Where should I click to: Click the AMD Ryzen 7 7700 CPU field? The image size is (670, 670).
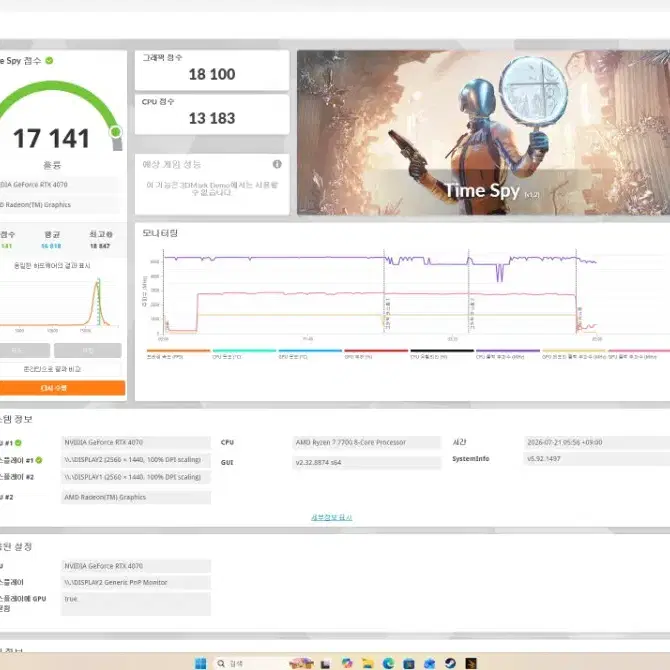(x=366, y=442)
